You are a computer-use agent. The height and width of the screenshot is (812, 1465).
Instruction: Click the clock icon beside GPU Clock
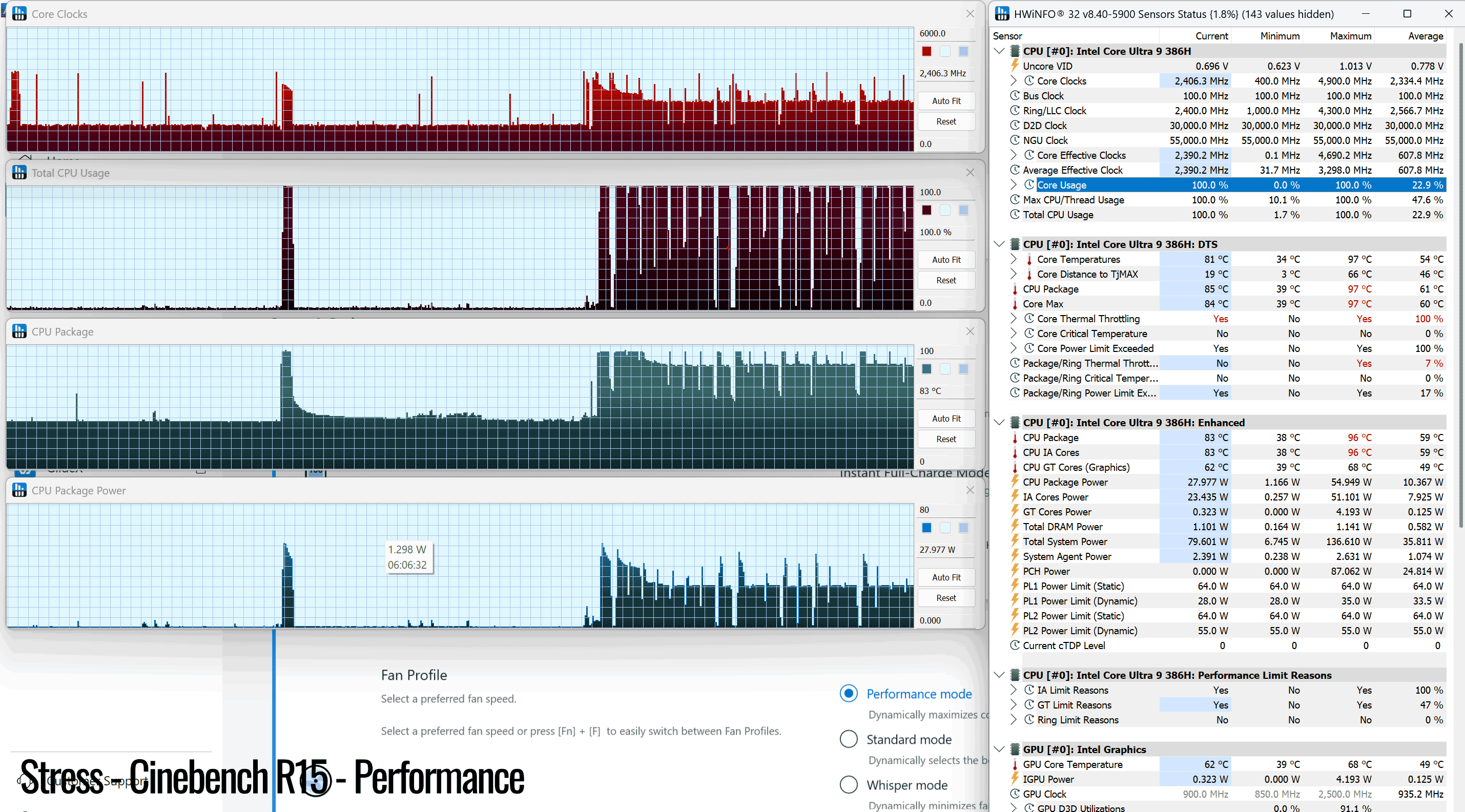coord(1015,794)
